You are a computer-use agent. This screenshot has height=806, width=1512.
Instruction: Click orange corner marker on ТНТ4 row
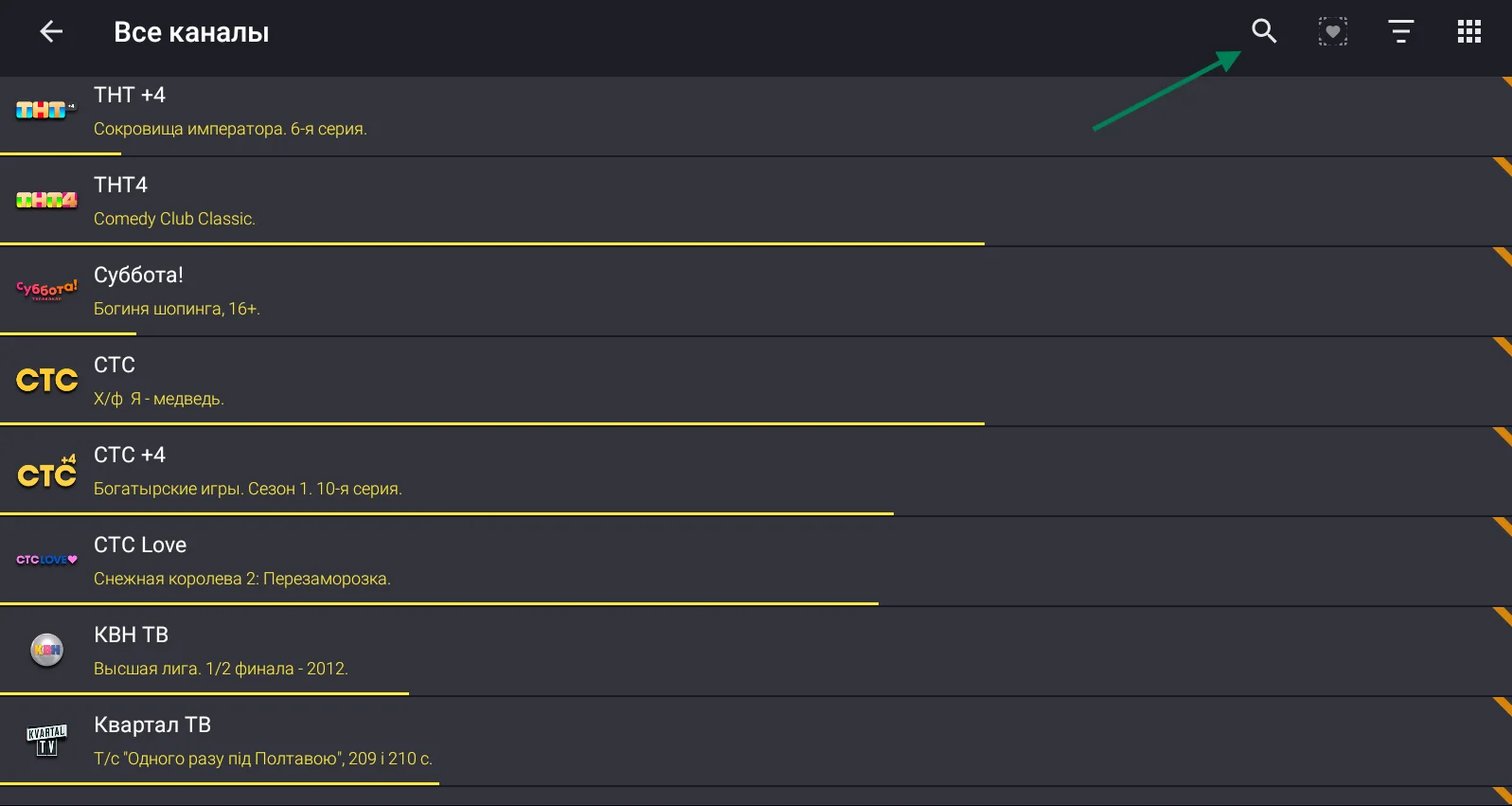click(1503, 166)
